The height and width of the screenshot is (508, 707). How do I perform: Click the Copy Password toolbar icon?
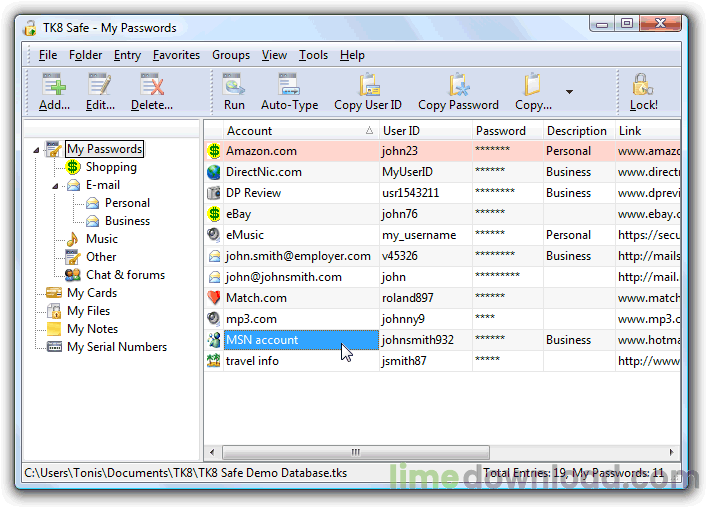point(459,84)
